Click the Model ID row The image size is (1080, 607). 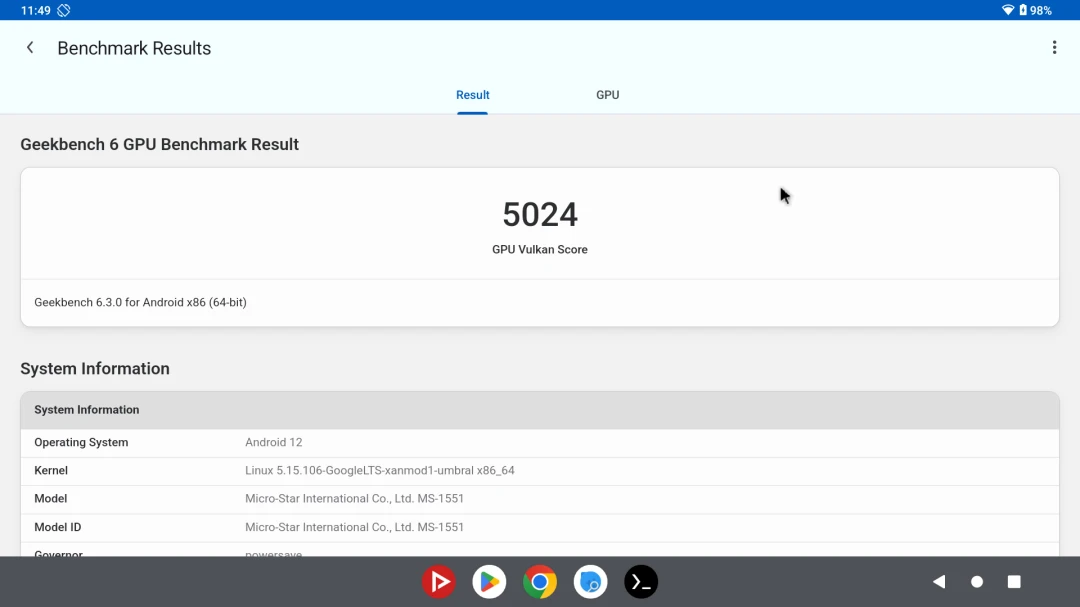point(540,527)
